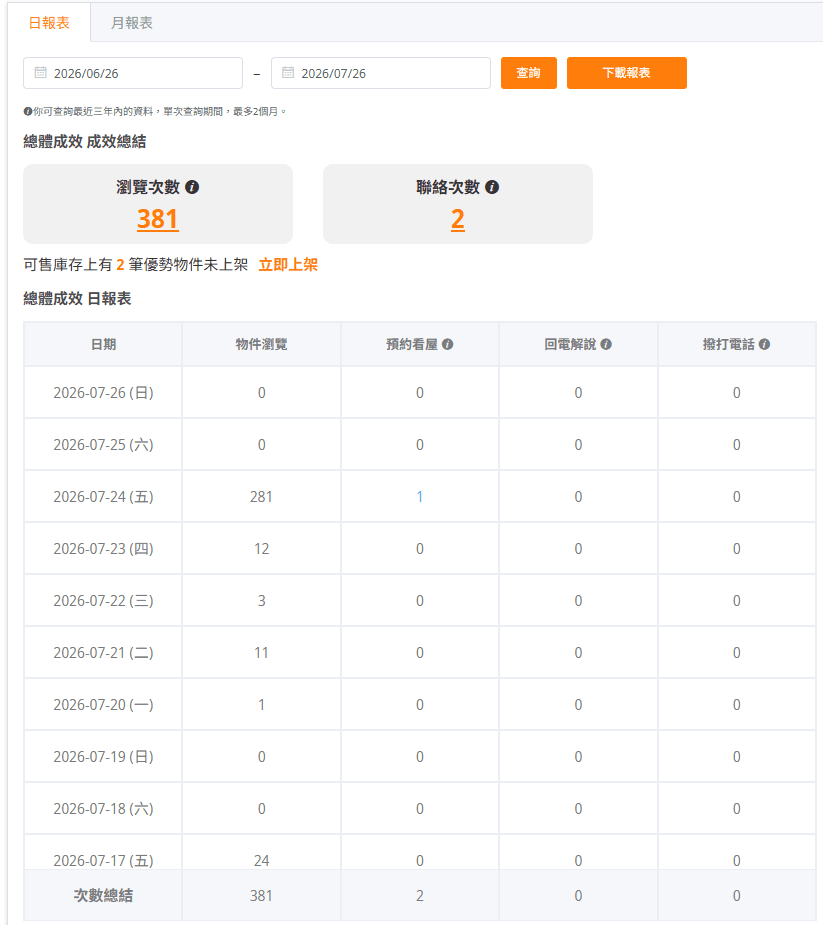Select the date cell 2026-07-18 (六)

click(103, 808)
